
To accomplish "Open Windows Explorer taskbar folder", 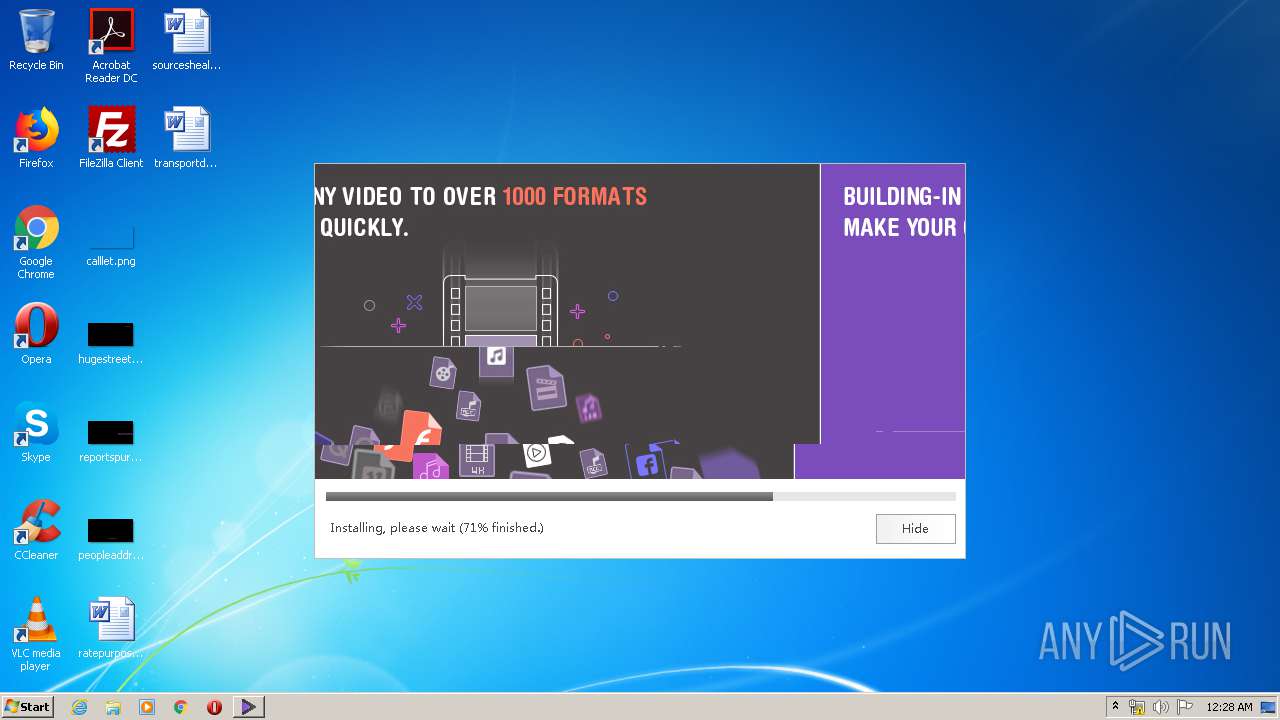I will (113, 707).
